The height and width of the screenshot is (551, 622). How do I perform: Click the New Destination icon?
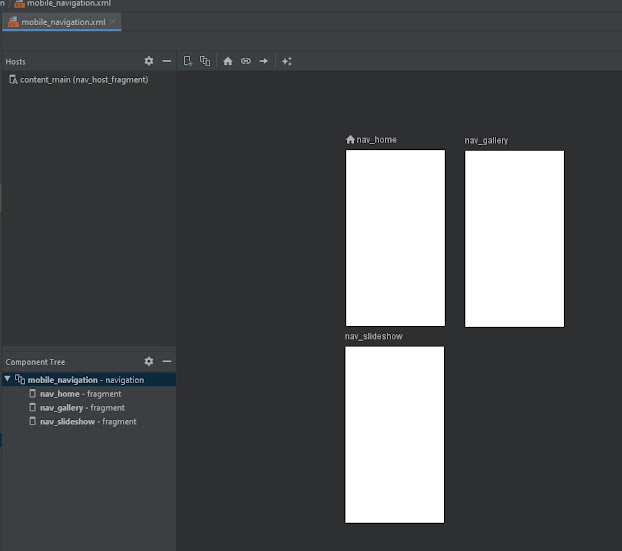[x=188, y=61]
